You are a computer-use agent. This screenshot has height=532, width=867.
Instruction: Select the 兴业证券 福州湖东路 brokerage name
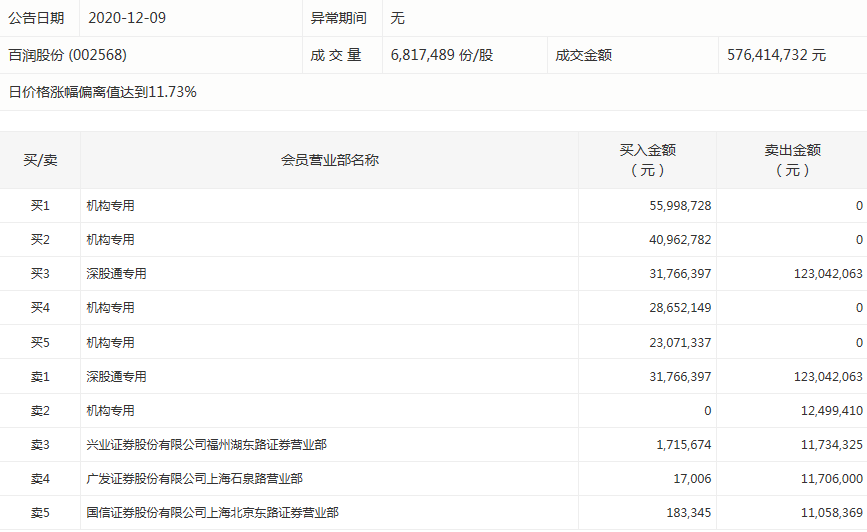pos(206,445)
